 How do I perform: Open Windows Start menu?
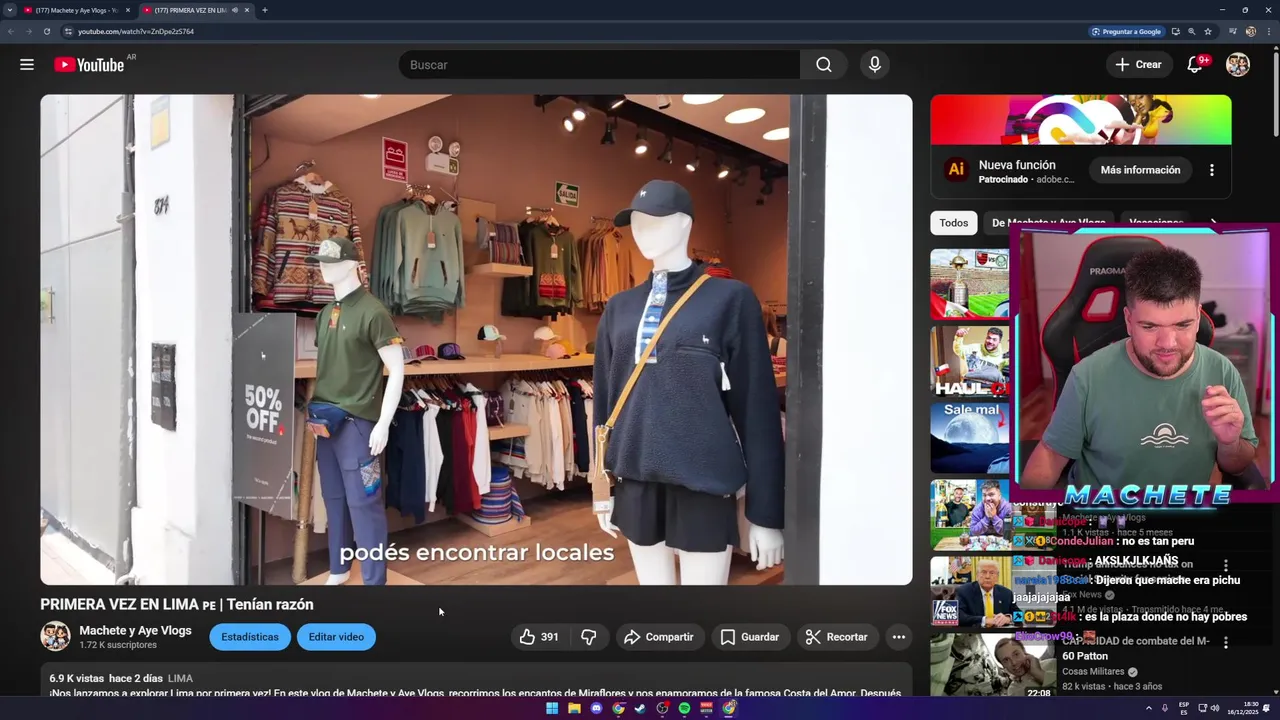[x=552, y=708]
